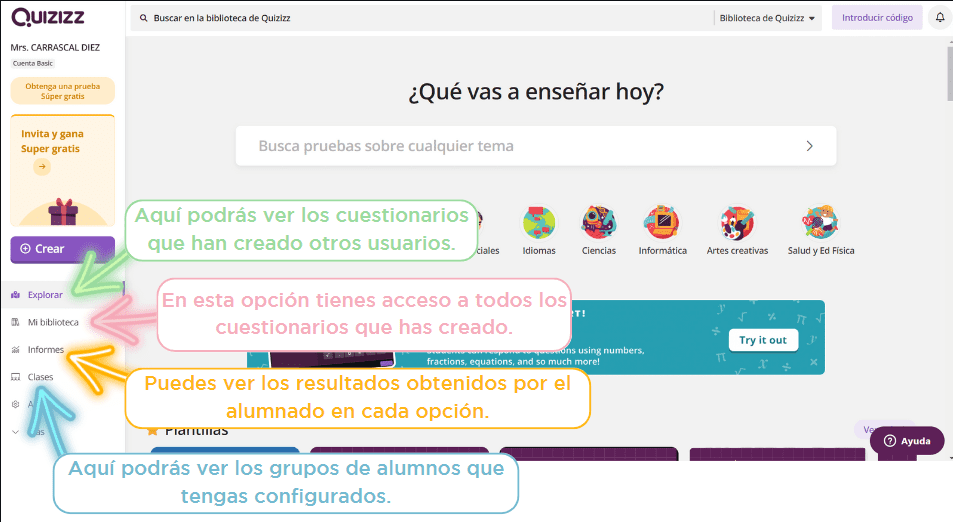Click the Explorar sidebar icon
The width and height of the screenshot is (953, 522).
(x=16, y=295)
